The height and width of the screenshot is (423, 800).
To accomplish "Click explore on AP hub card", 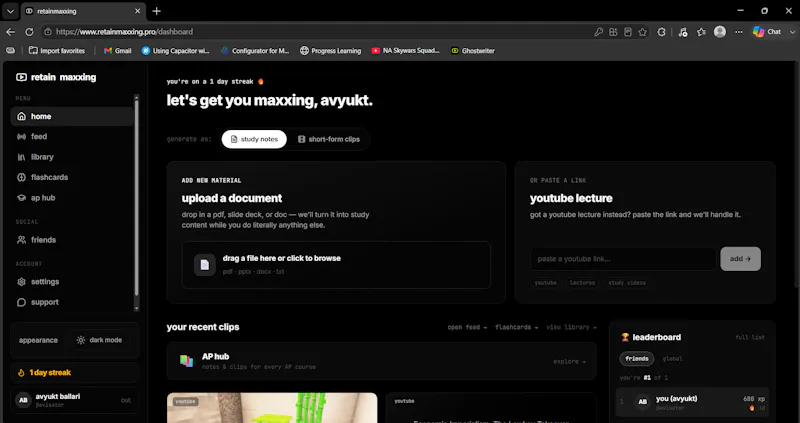I will (x=569, y=362).
